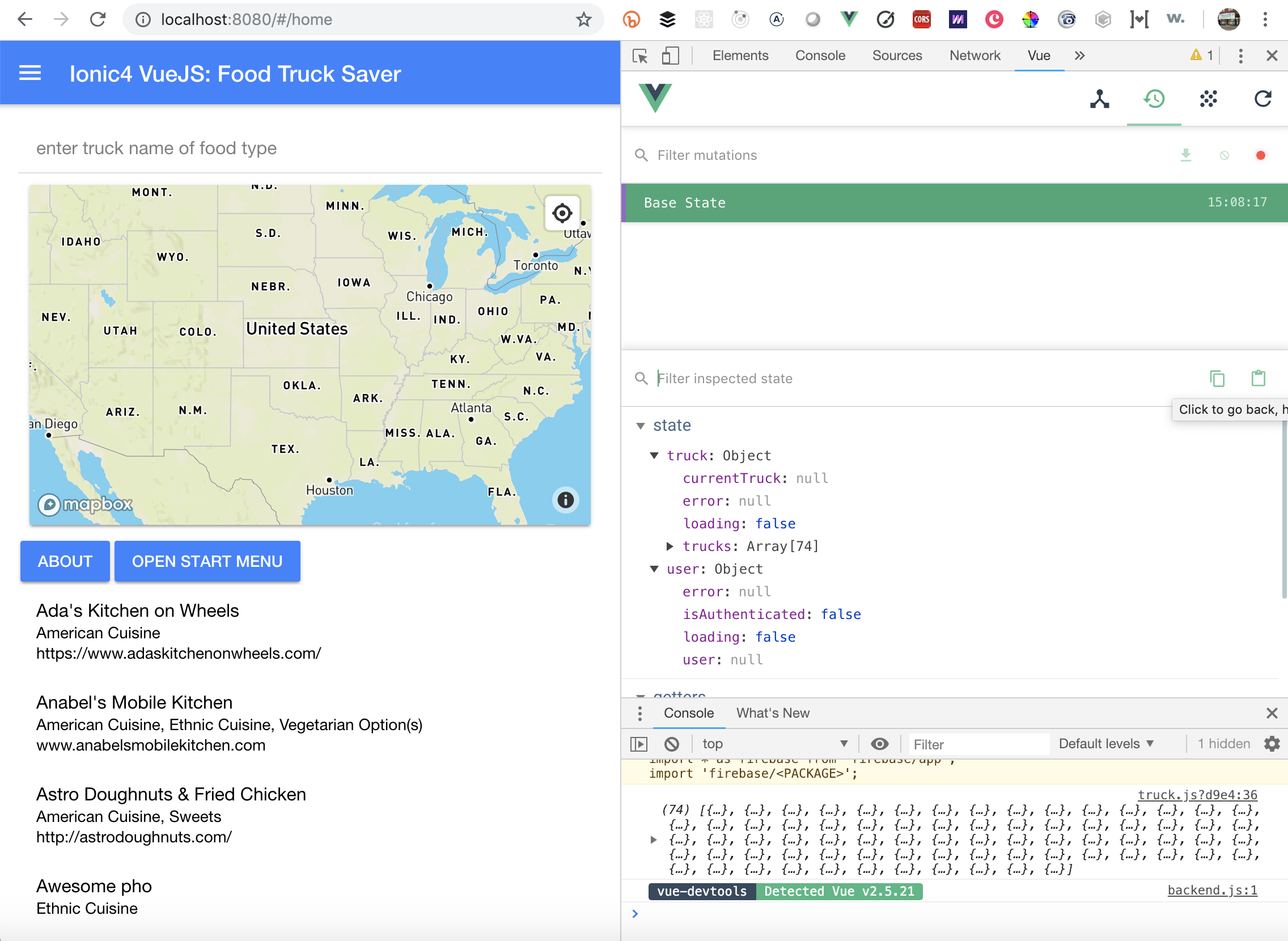Click the map attribution info icon
The image size is (1288, 941).
[x=565, y=500]
